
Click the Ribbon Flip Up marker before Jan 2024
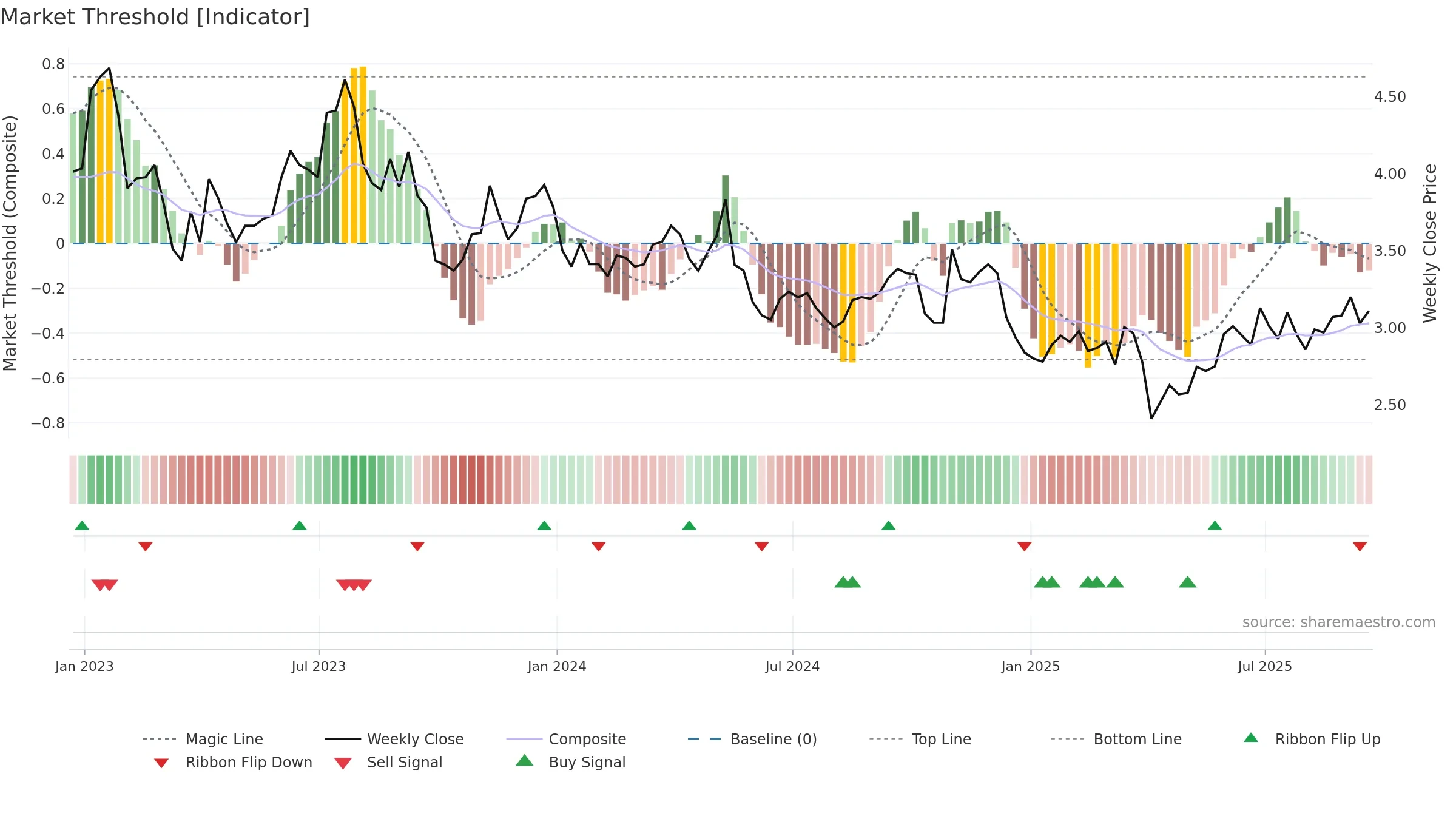(544, 525)
